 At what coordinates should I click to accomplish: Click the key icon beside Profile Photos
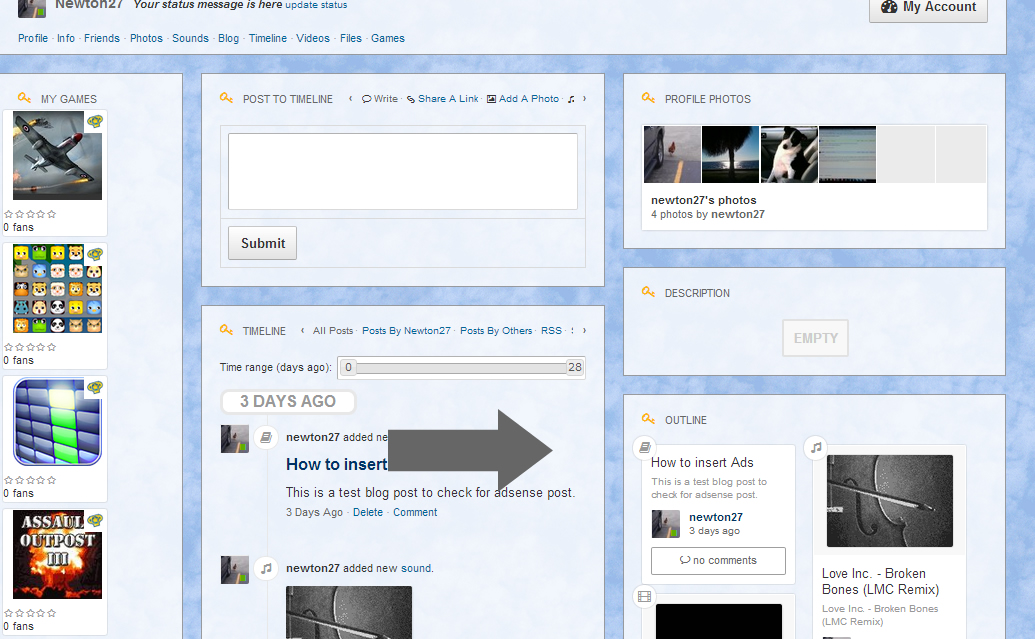tap(649, 98)
